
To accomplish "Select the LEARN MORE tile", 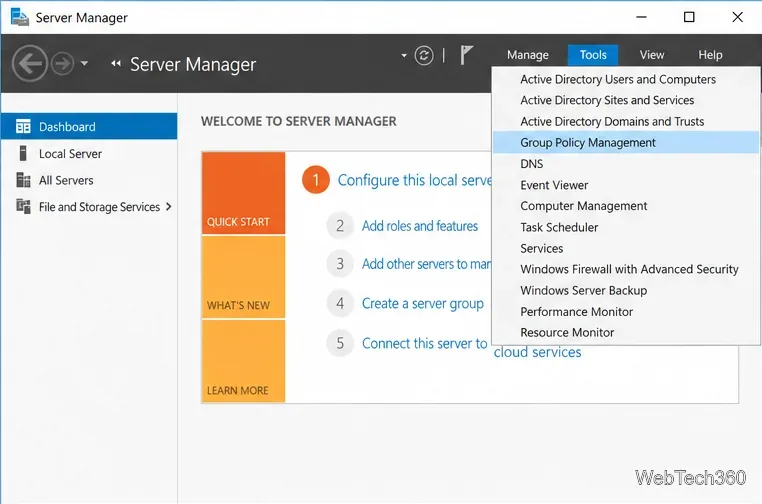I will pyautogui.click(x=243, y=361).
